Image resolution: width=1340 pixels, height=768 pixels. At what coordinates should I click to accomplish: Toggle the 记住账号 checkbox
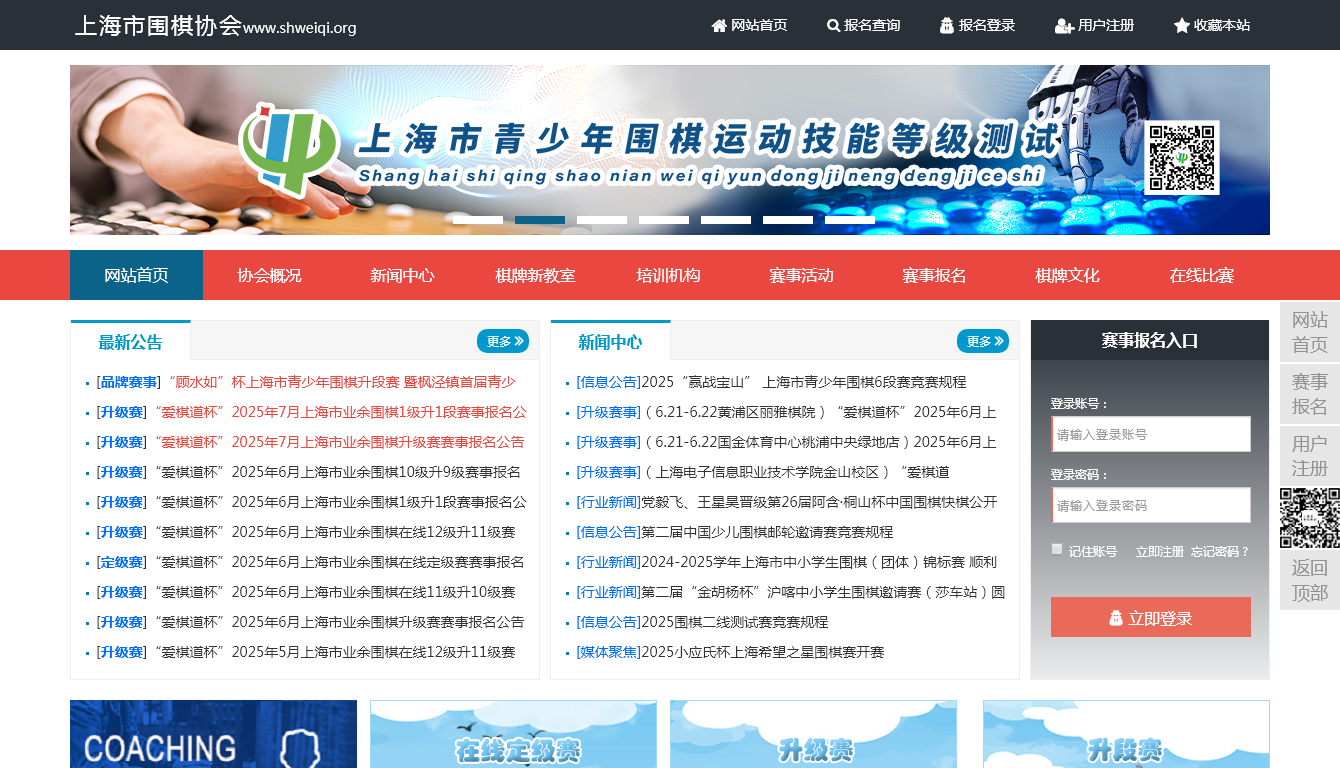[x=1057, y=549]
